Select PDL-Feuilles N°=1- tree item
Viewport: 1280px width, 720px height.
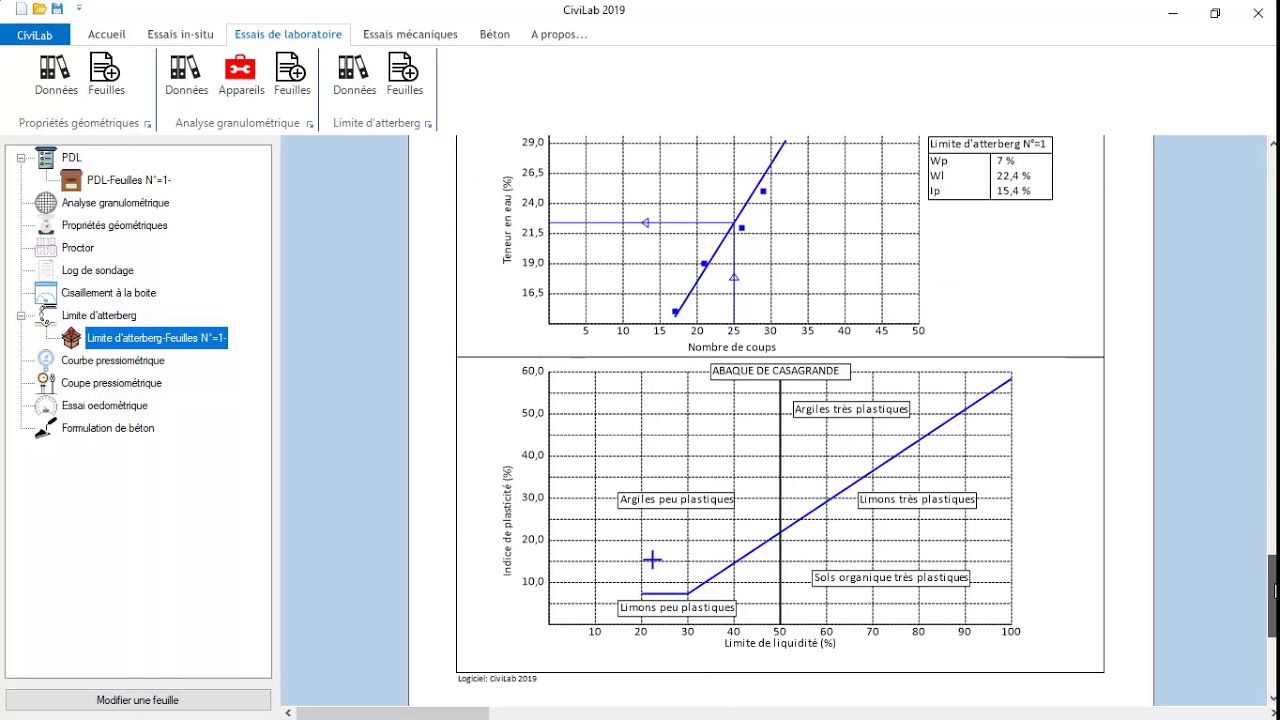tap(129, 180)
